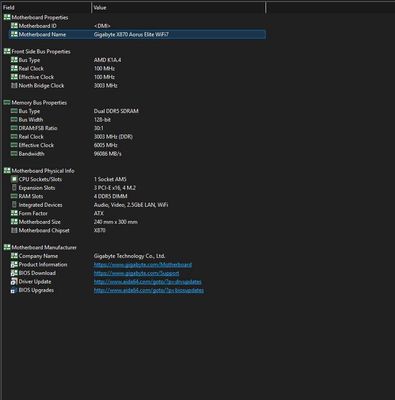Click the Audio, Video, 2.5GbE LAN, WiFi value
Viewport: 395px width, 400px height.
tap(131, 205)
